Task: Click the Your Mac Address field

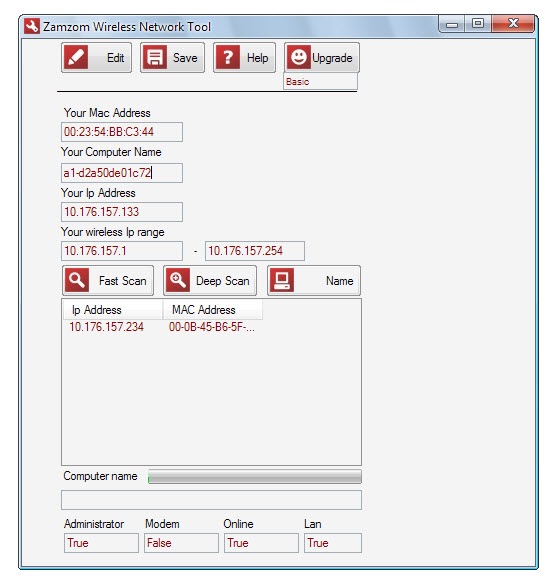Action: (x=122, y=132)
